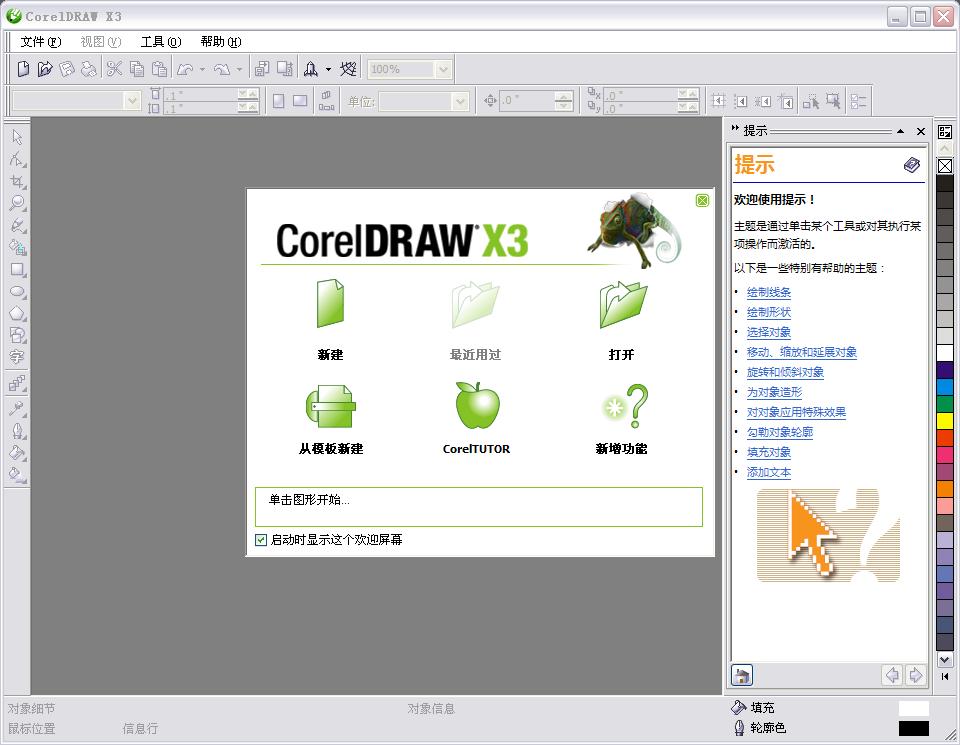Close the 提示 docker panel

coord(921,131)
